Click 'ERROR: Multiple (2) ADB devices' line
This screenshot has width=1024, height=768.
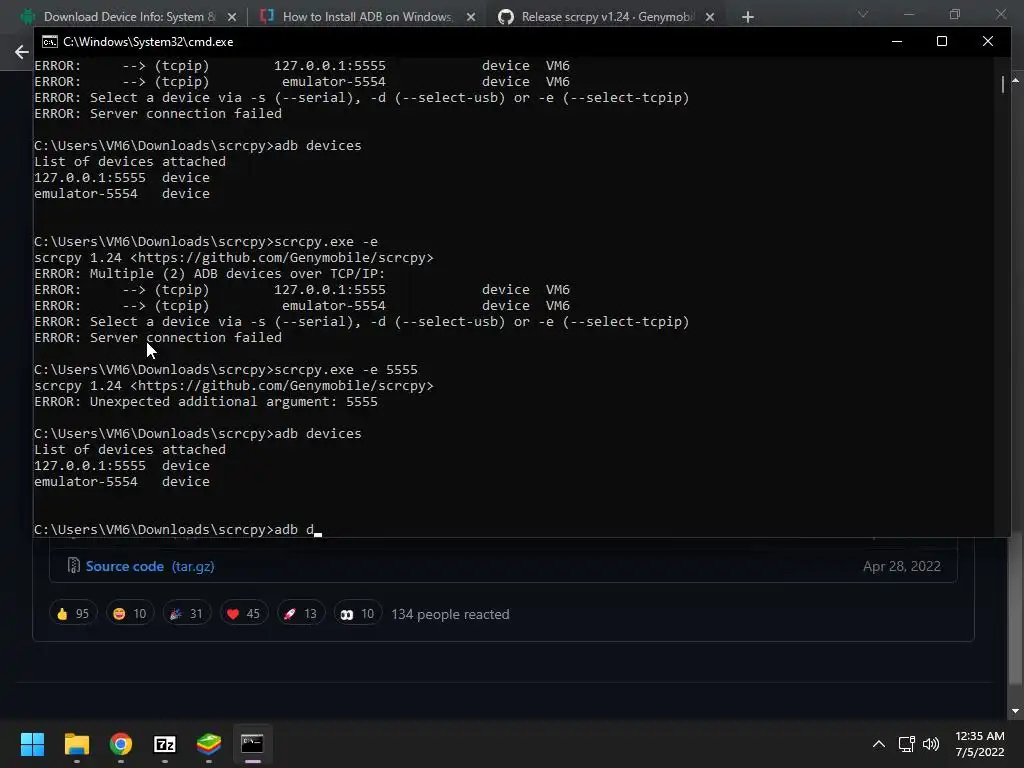(210, 274)
